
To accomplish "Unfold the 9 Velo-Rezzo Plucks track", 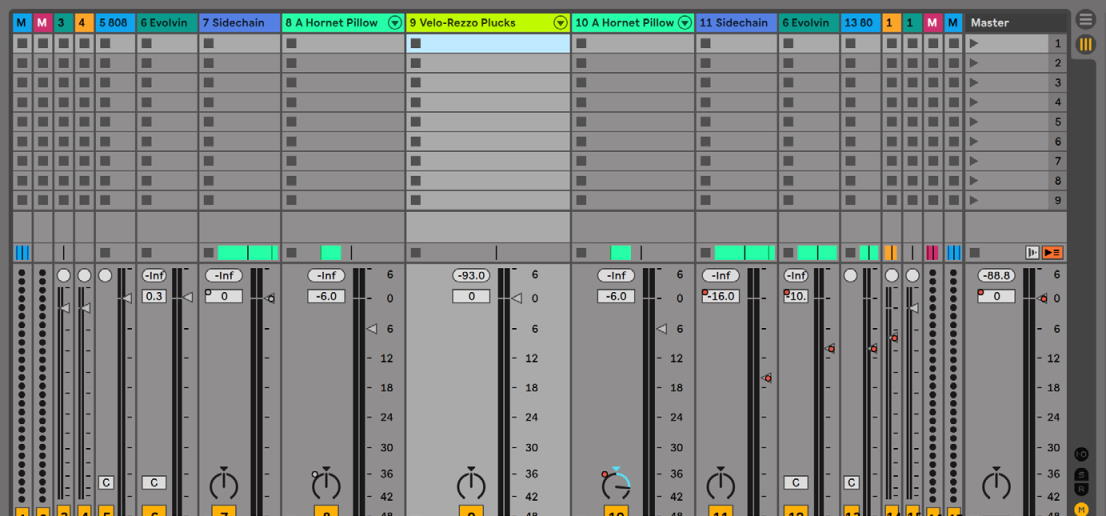I will click(x=560, y=23).
